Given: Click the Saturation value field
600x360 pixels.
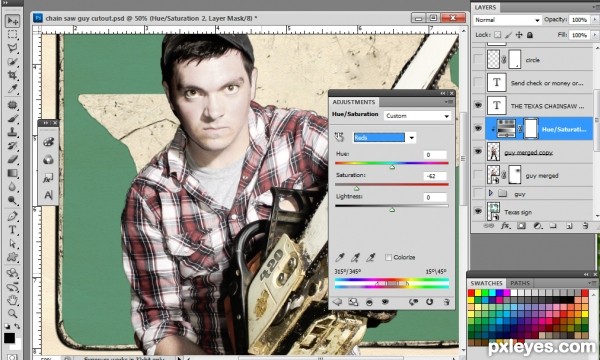Looking at the screenshot, I should tap(435, 176).
